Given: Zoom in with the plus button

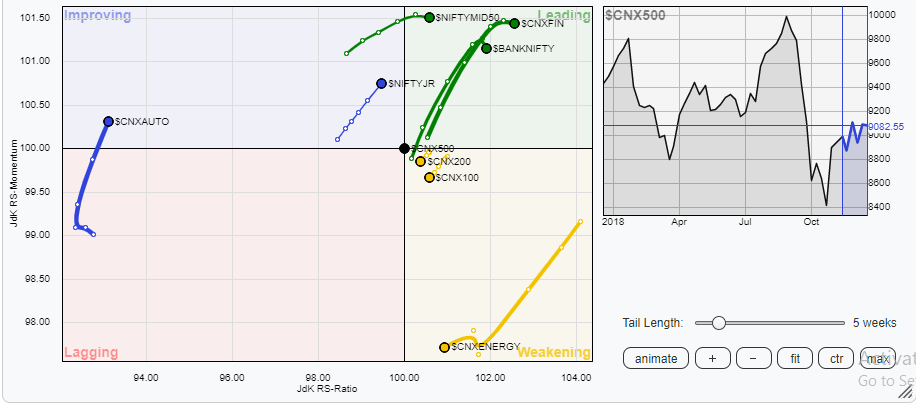Looking at the screenshot, I should coord(712,358).
